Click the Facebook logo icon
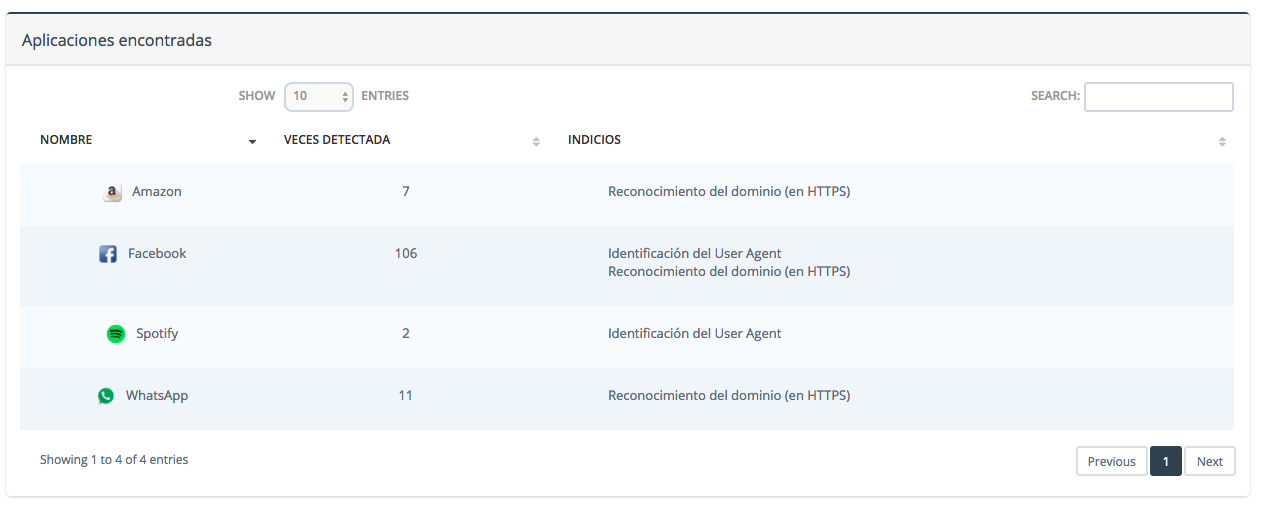 coord(108,254)
